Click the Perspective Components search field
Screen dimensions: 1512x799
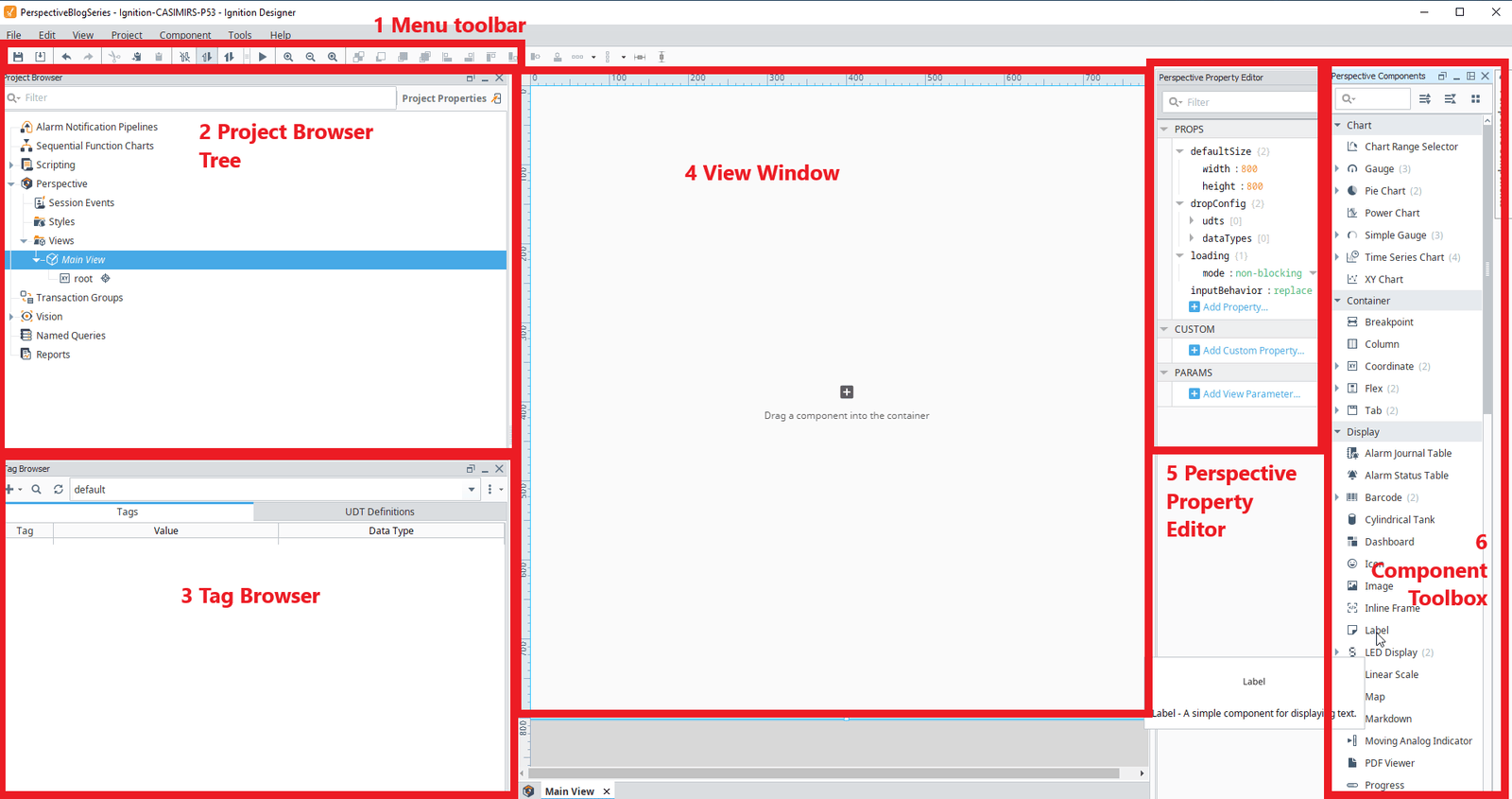1372,98
